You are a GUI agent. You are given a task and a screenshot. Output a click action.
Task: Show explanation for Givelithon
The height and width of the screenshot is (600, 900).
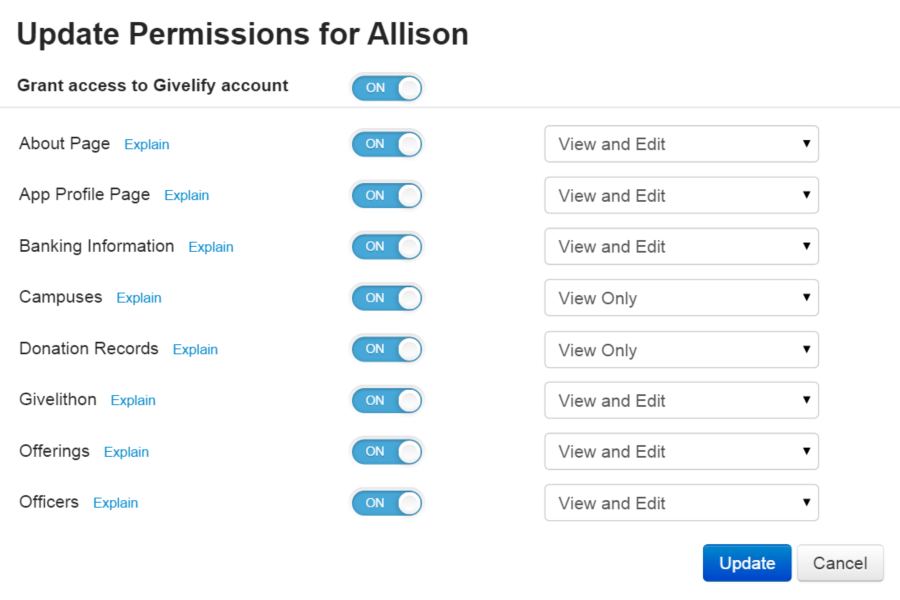[x=133, y=401]
